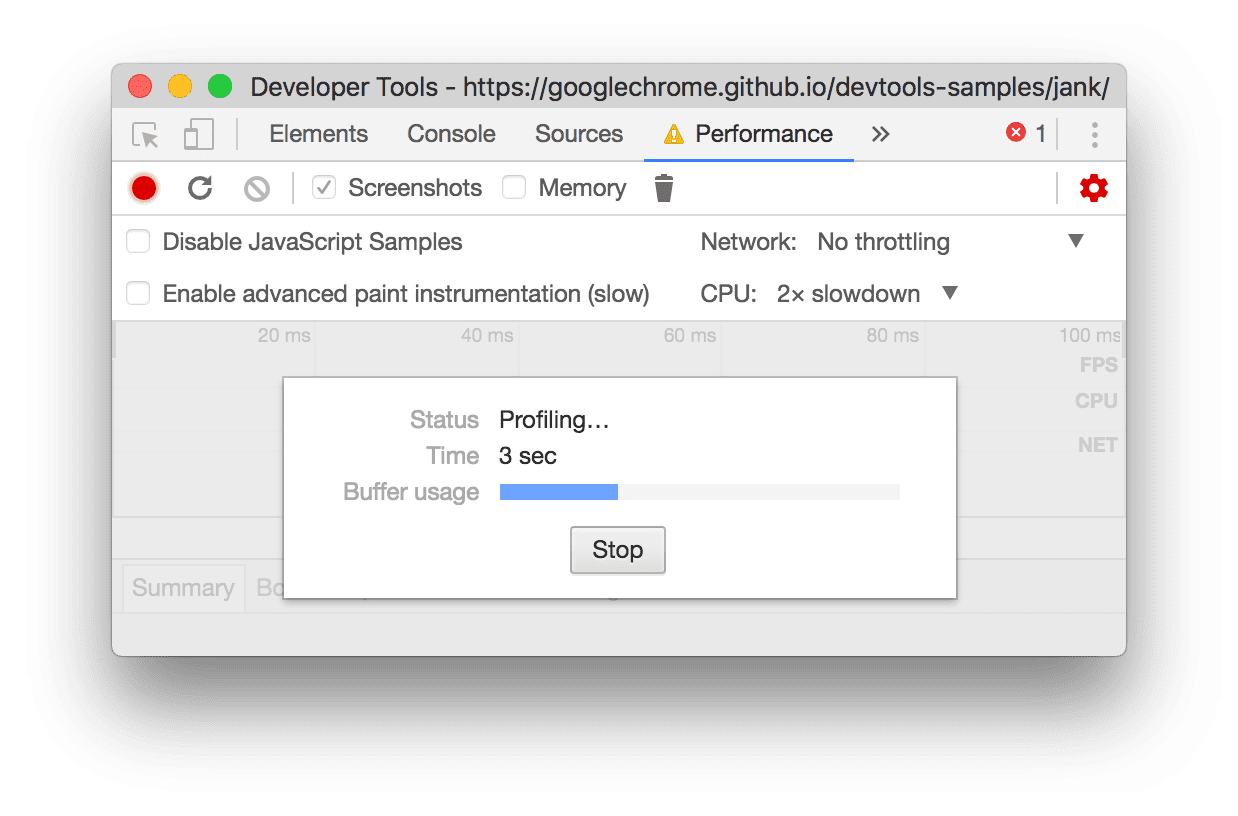Screen dimensions: 1238x816
Task: Select the inspect element cursor icon
Action: pyautogui.click(x=143, y=134)
